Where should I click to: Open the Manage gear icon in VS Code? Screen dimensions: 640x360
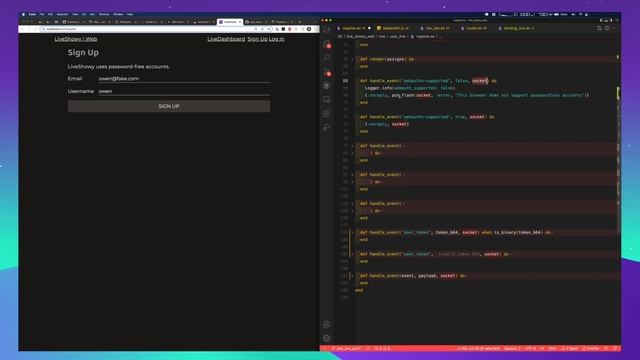point(327,338)
